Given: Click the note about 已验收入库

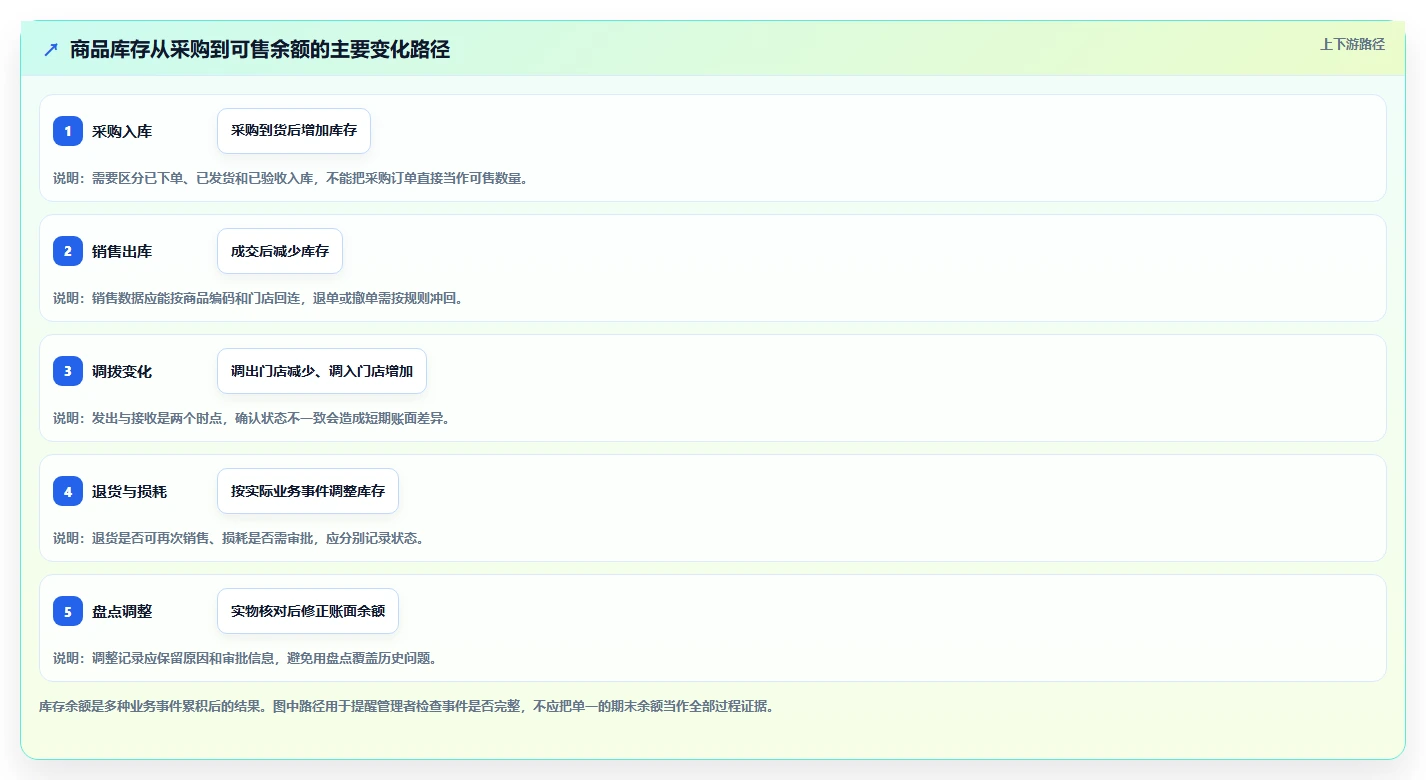Looking at the screenshot, I should point(290,178).
